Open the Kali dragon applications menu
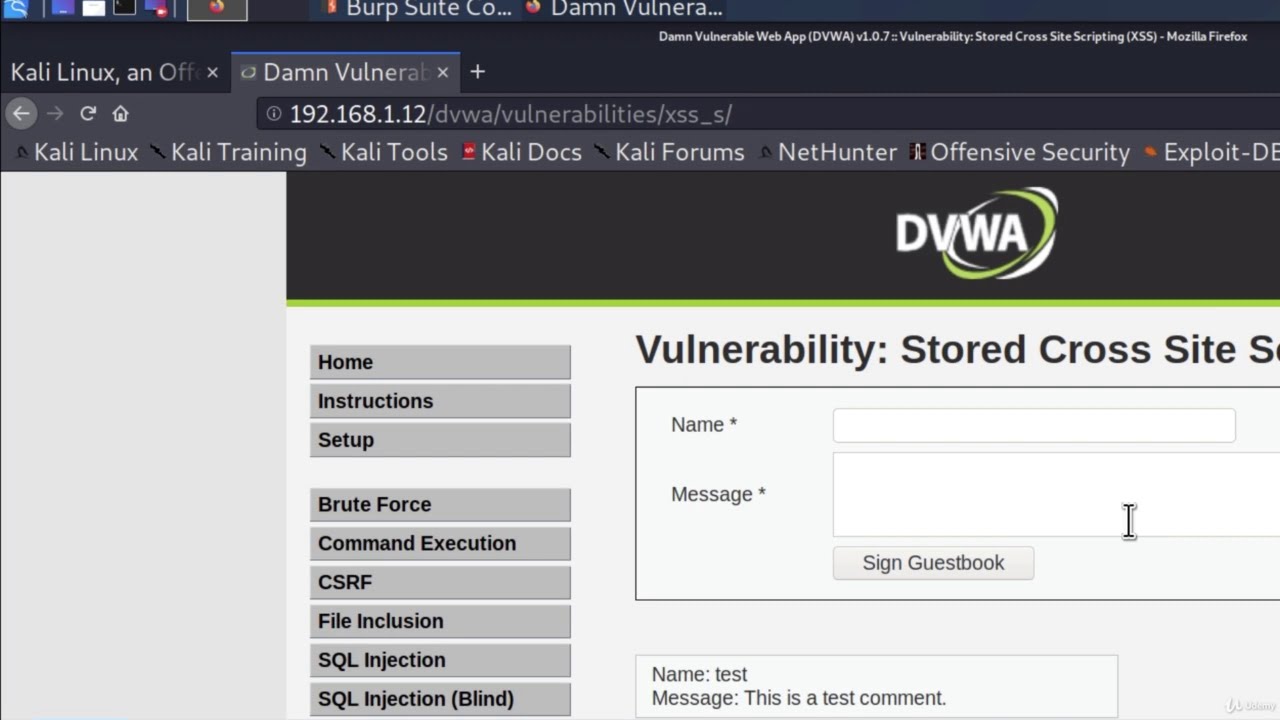1280x720 pixels. 16,9
